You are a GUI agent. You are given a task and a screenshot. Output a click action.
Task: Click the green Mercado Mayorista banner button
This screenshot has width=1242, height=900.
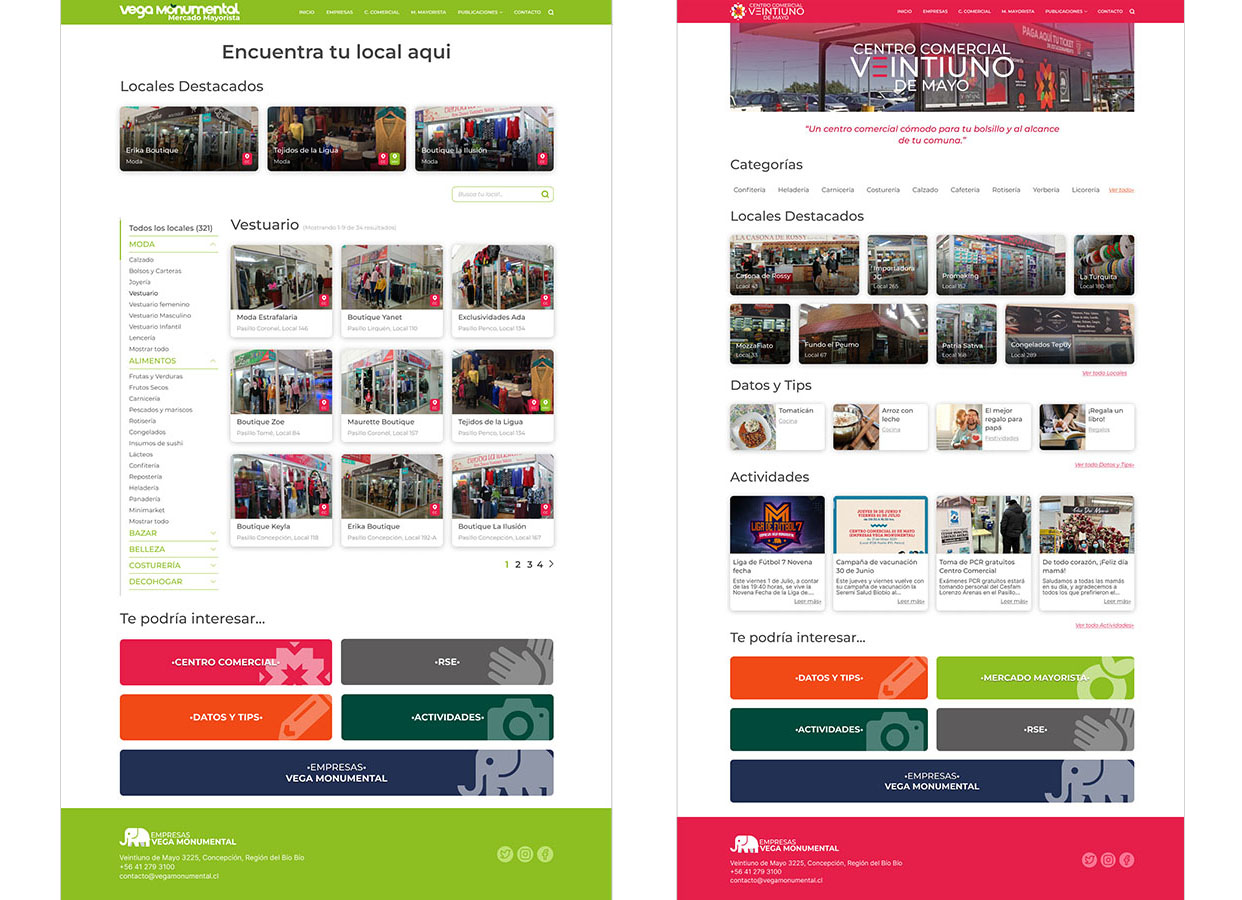(1035, 678)
